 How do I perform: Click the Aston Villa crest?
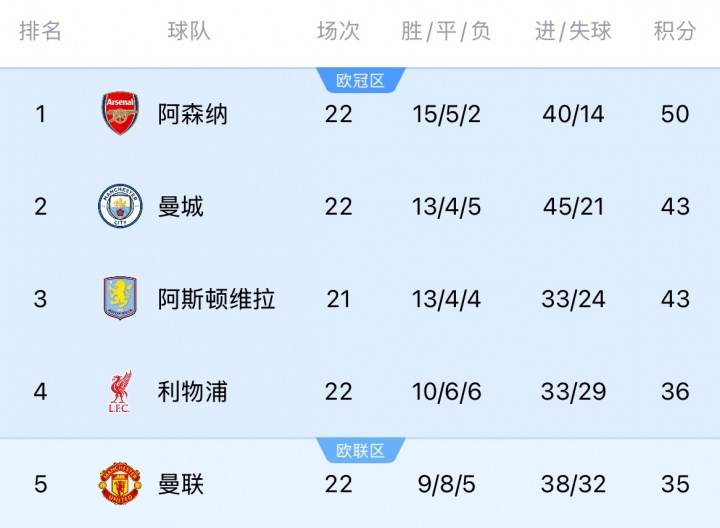pos(121,299)
